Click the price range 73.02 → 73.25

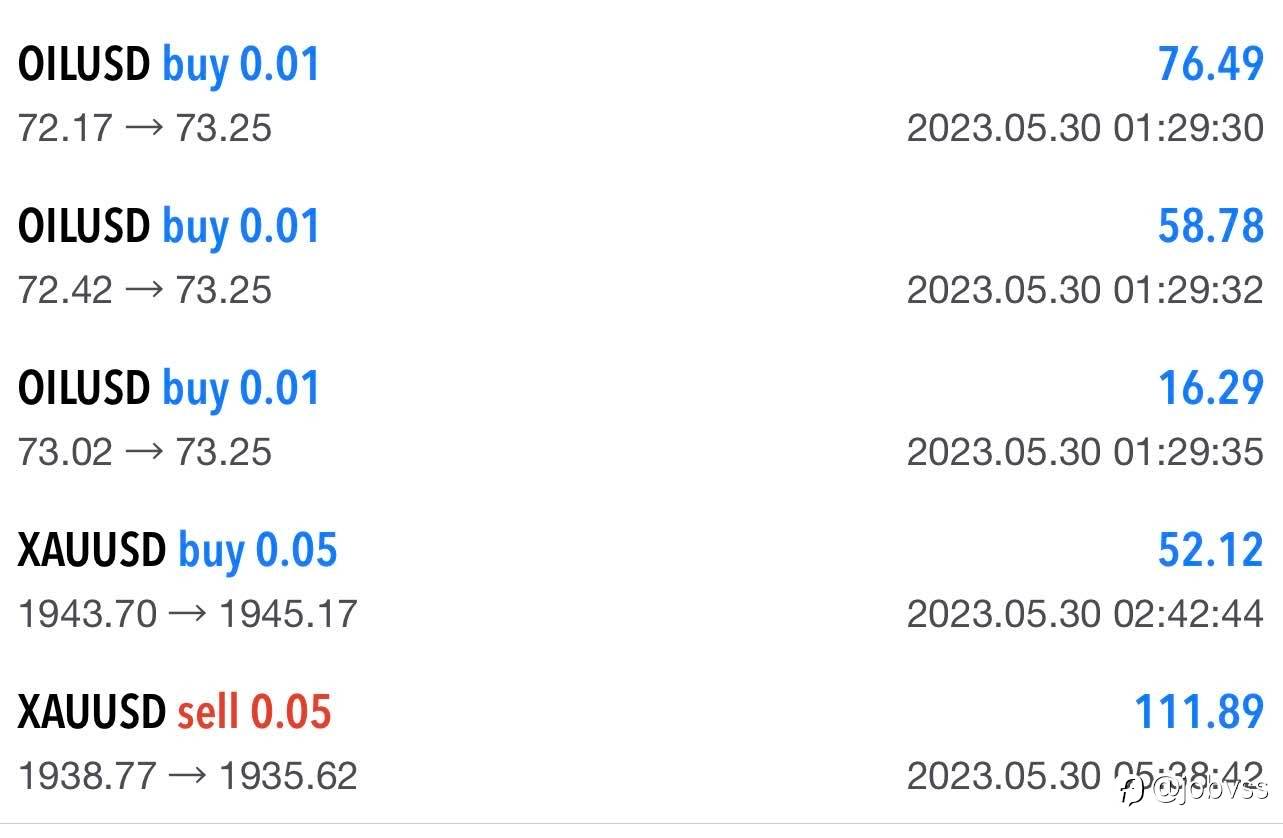pos(145,452)
